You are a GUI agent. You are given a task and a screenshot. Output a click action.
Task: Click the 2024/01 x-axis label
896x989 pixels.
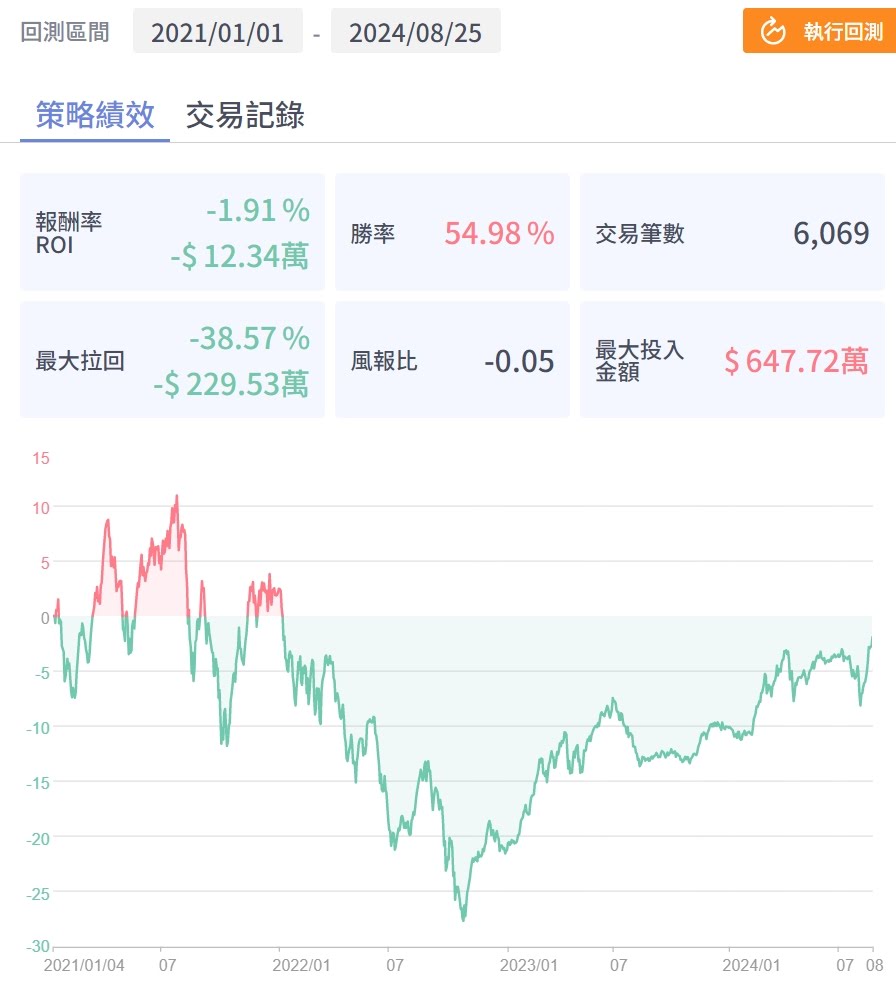pyautogui.click(x=752, y=966)
